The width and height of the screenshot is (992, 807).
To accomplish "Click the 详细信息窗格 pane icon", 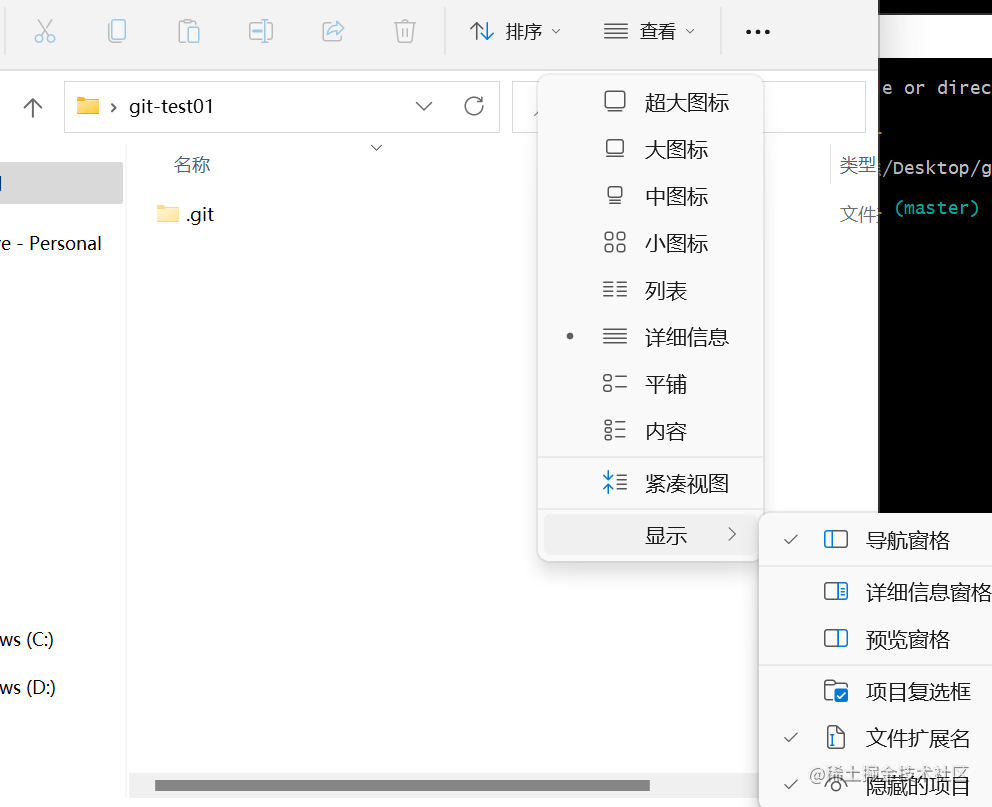I will (x=836, y=591).
